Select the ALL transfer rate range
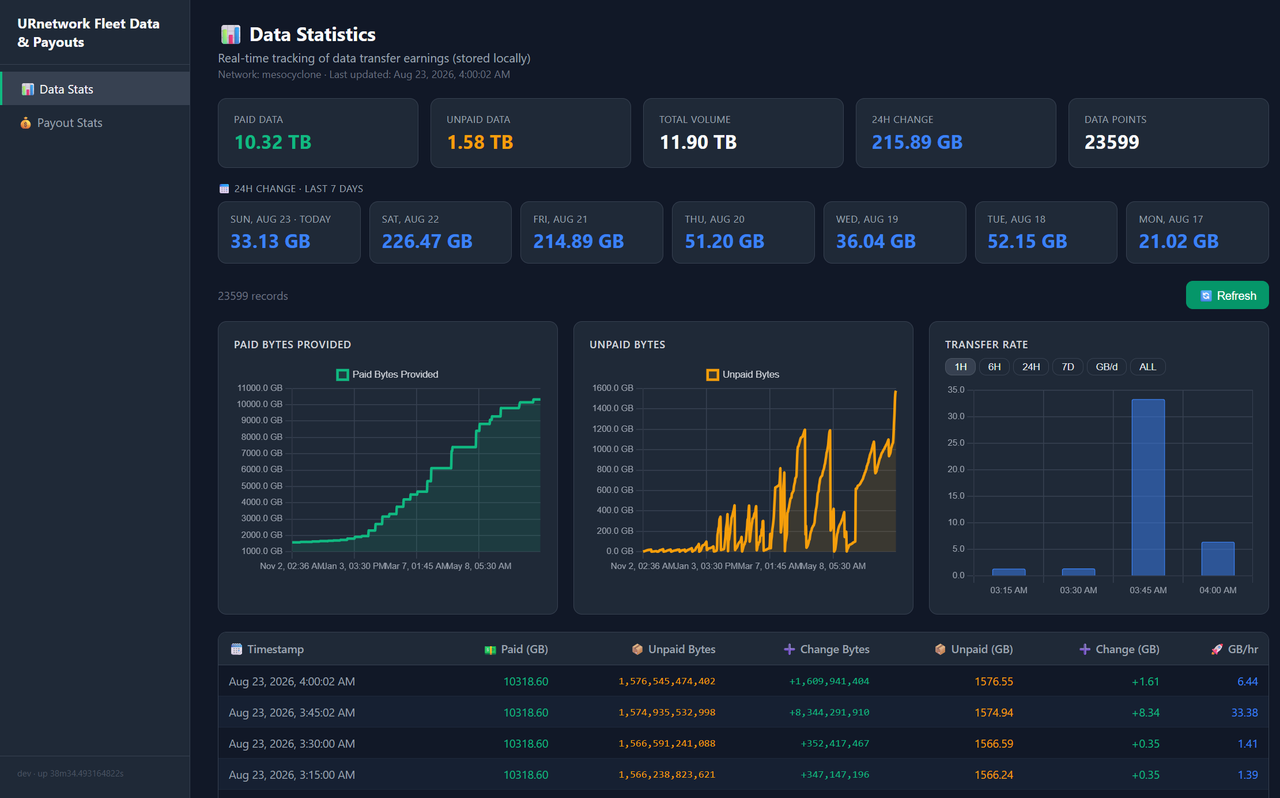 pos(1148,367)
